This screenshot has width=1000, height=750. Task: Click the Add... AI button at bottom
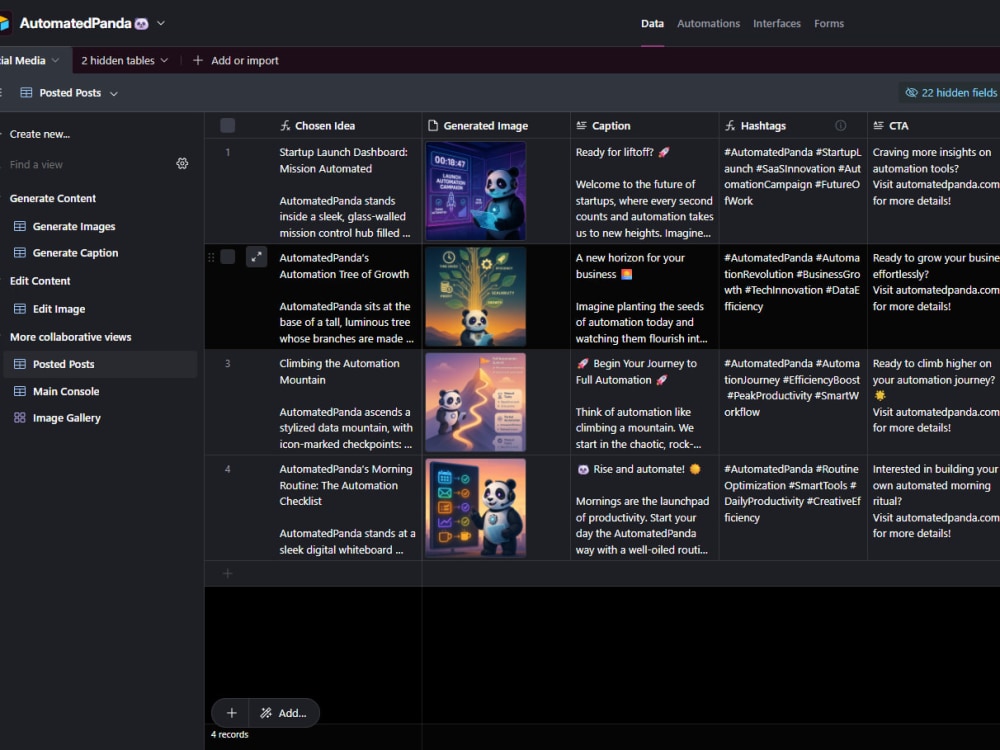tap(284, 713)
